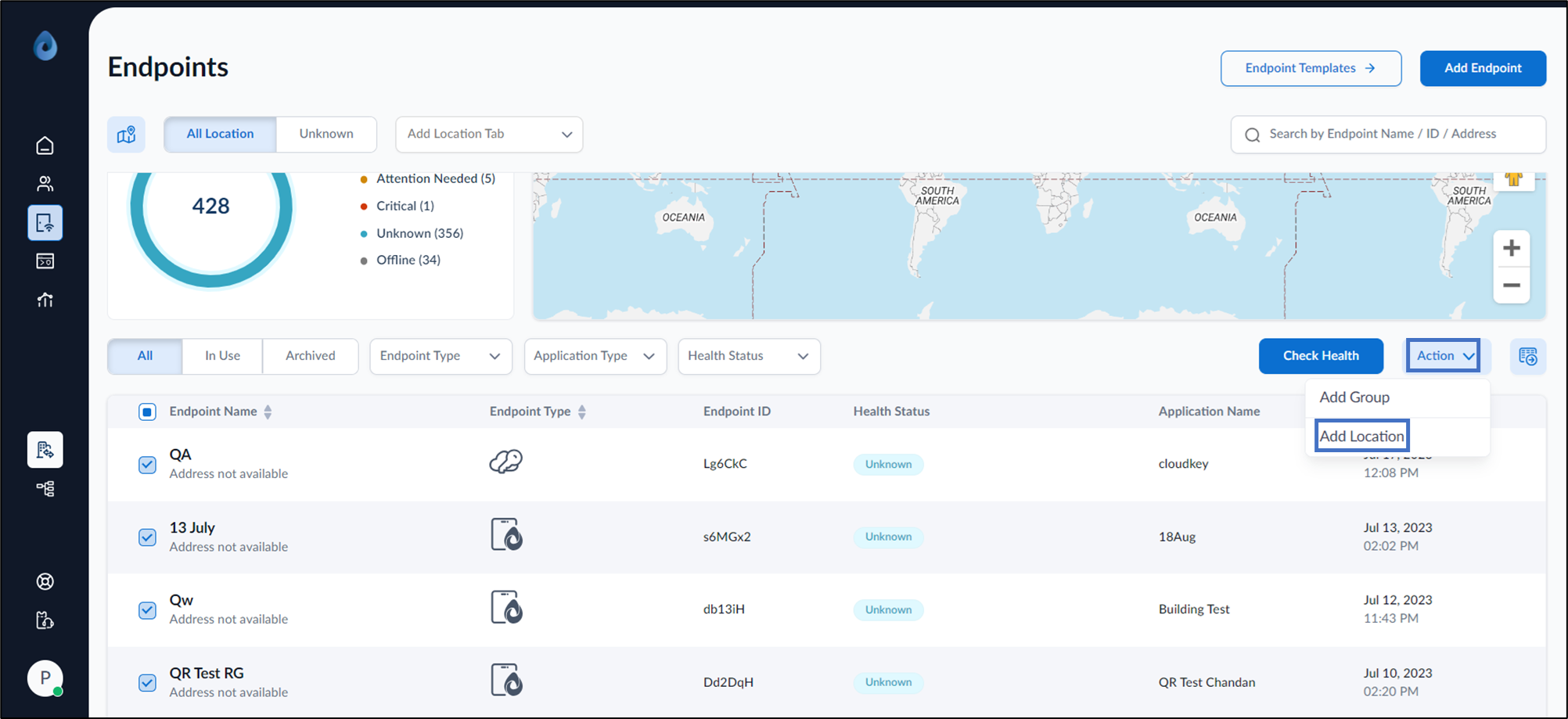
Task: Expand the Health Status filter dropdown
Action: [749, 356]
